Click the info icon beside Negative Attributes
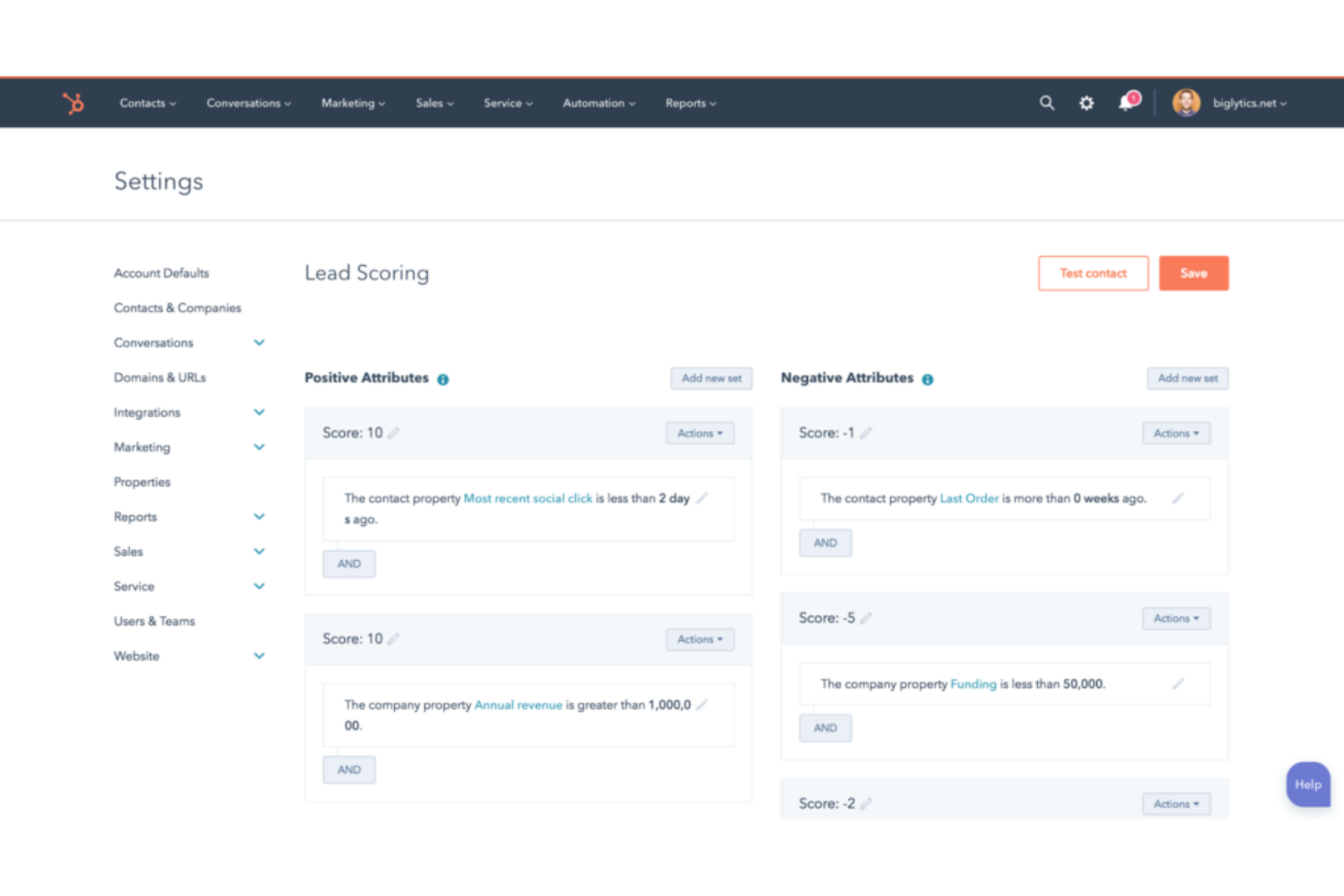The image size is (1344, 896). point(927,379)
